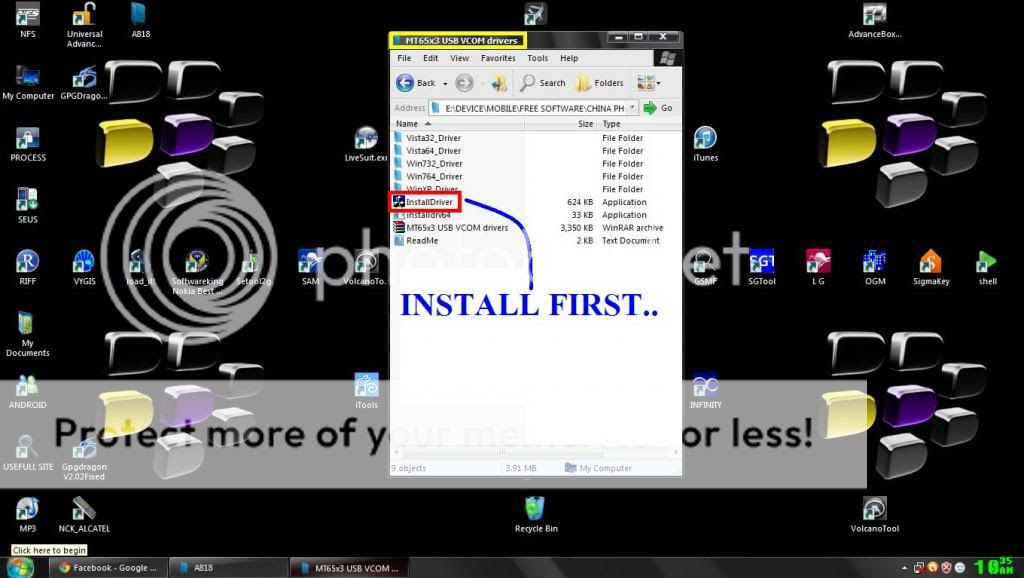This screenshot has height=578, width=1024.
Task: Select the Win764_Driver folder
Action: [x=427, y=176]
